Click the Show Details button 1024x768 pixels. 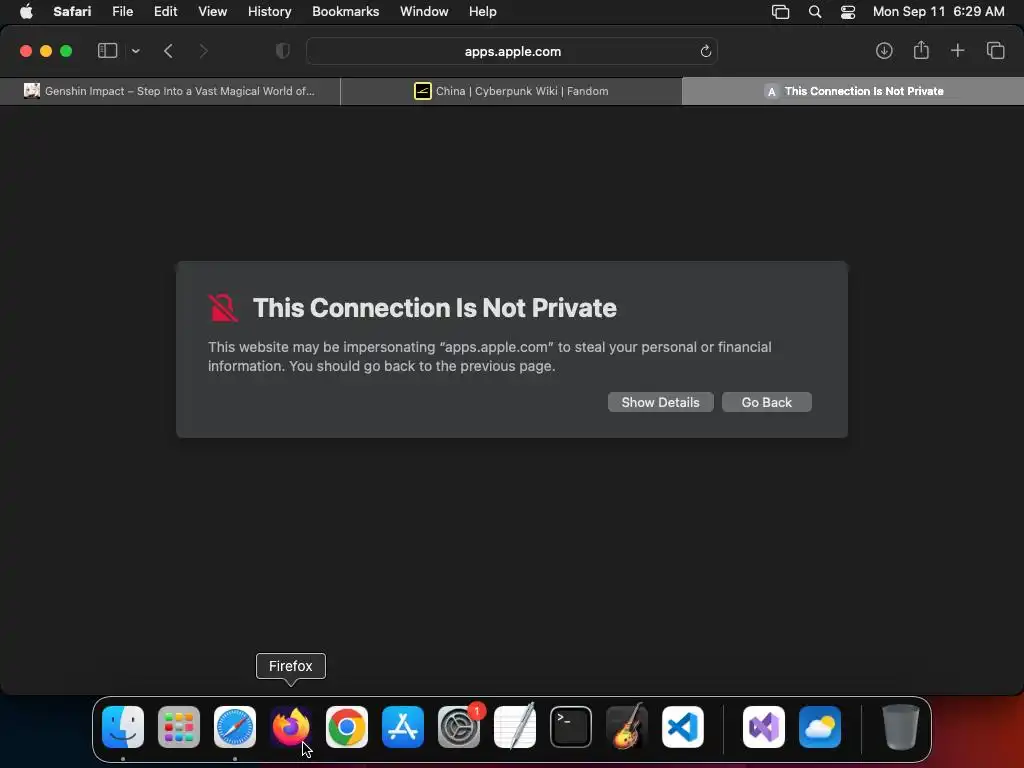660,402
